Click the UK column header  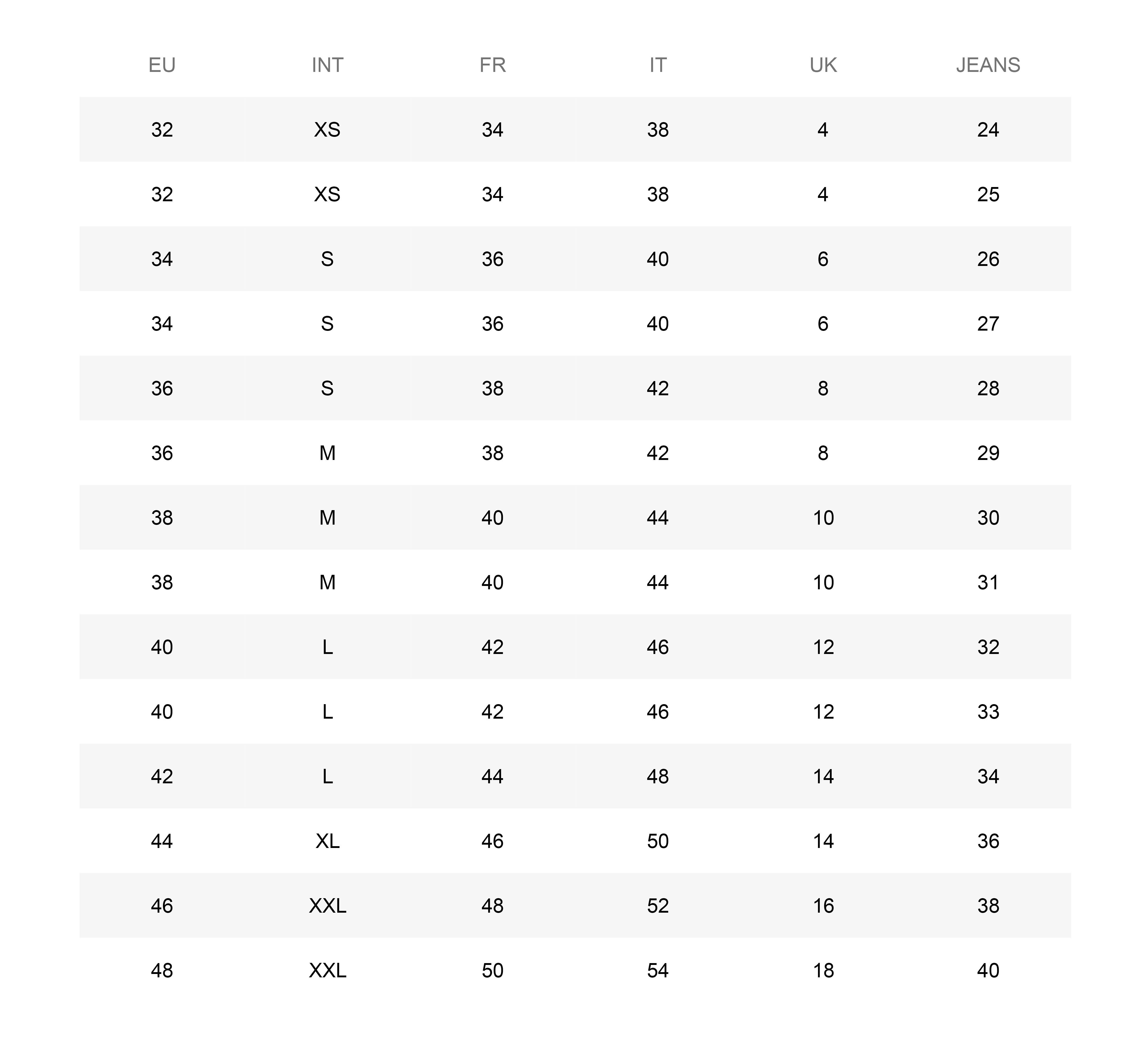[823, 65]
